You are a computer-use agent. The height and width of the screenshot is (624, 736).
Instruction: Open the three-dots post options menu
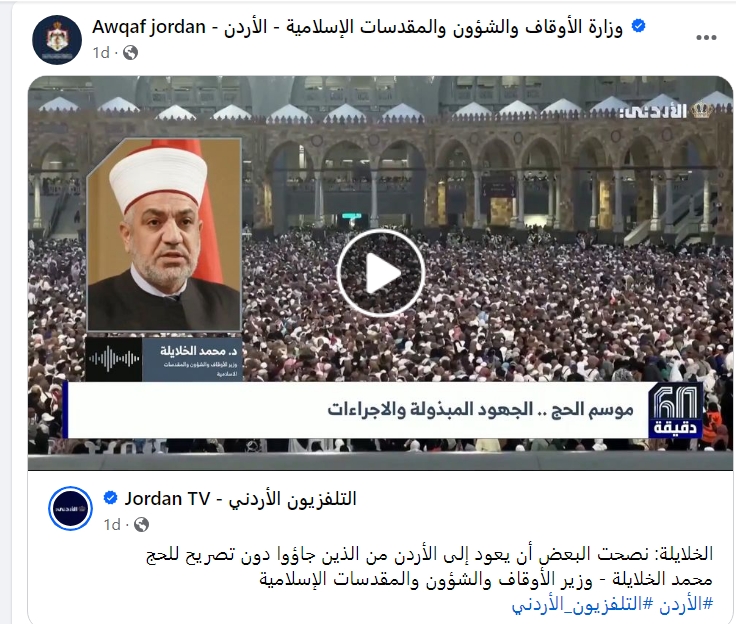pos(706,38)
